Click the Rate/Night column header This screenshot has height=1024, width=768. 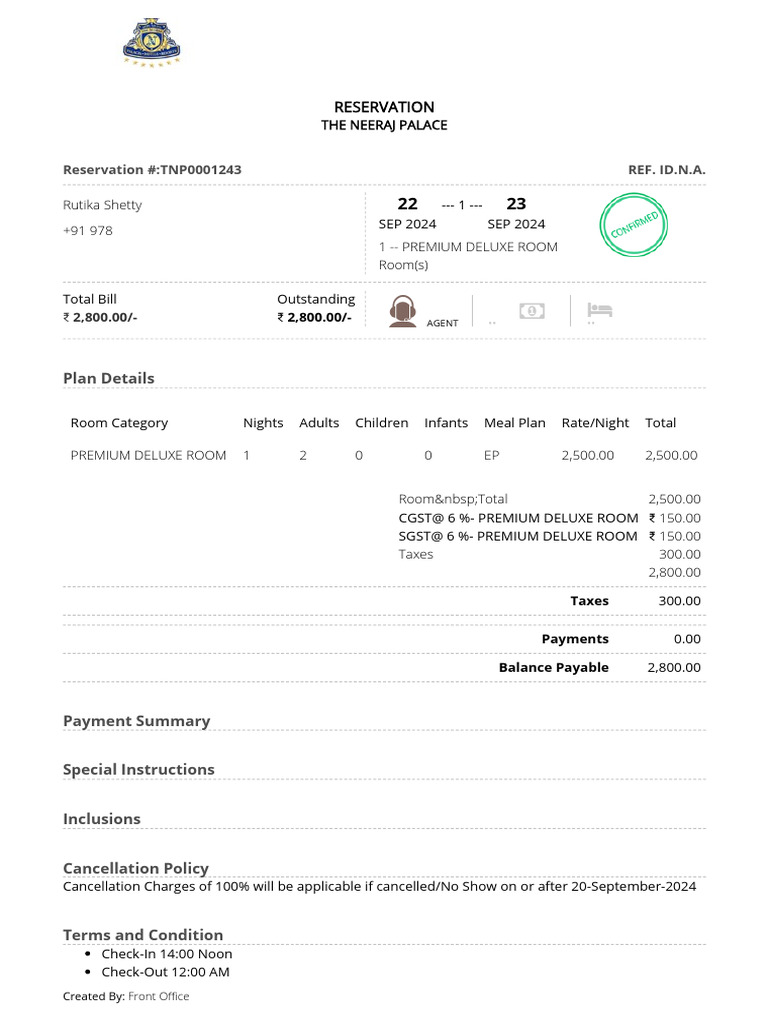595,423
